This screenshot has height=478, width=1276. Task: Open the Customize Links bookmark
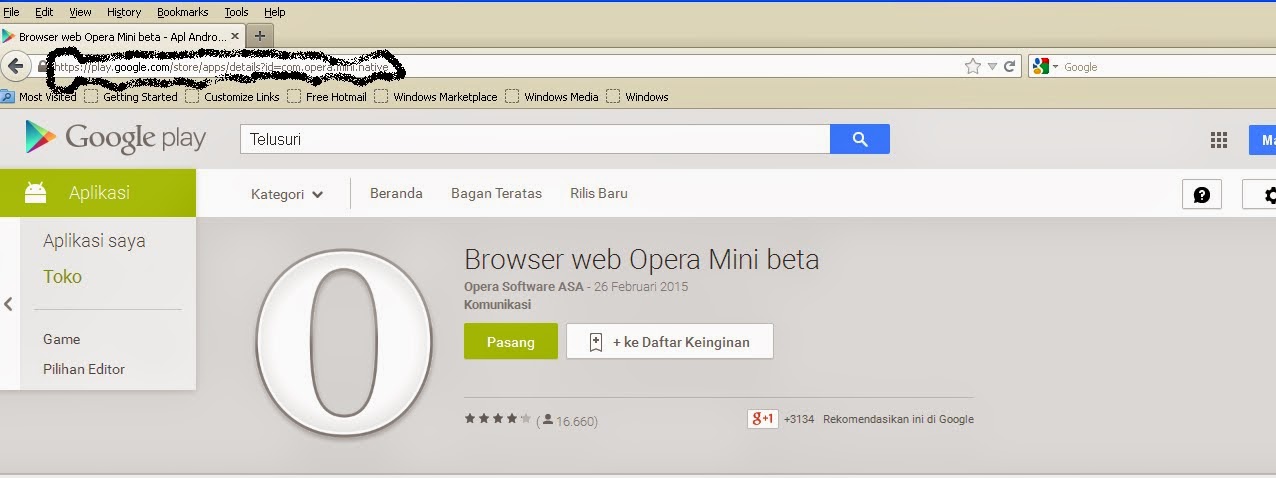click(233, 97)
